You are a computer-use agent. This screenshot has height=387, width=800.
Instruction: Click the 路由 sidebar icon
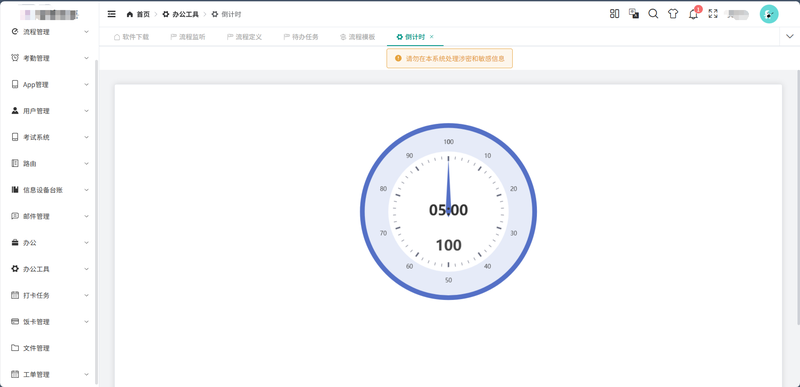[x=15, y=164]
